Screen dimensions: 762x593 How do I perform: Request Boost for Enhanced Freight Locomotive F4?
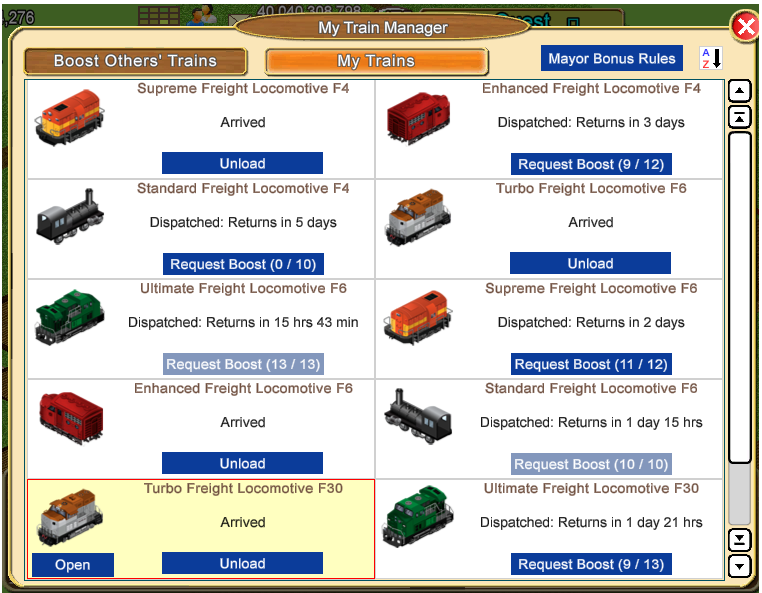(591, 164)
